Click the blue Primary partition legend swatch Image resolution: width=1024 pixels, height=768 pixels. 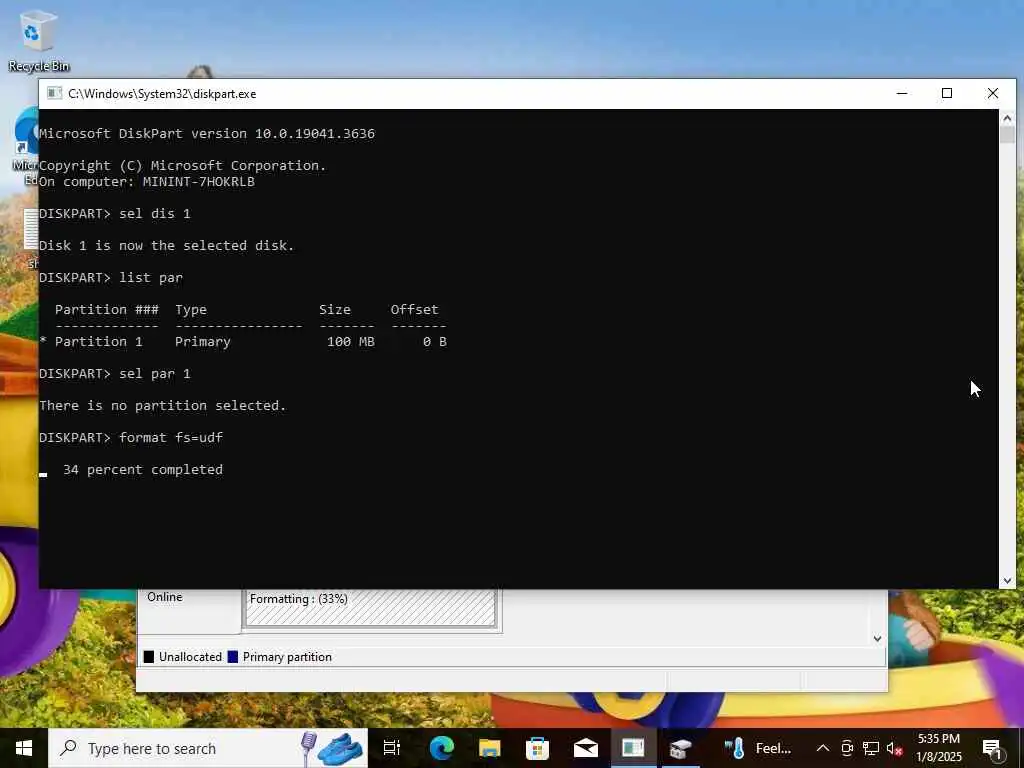coord(232,657)
